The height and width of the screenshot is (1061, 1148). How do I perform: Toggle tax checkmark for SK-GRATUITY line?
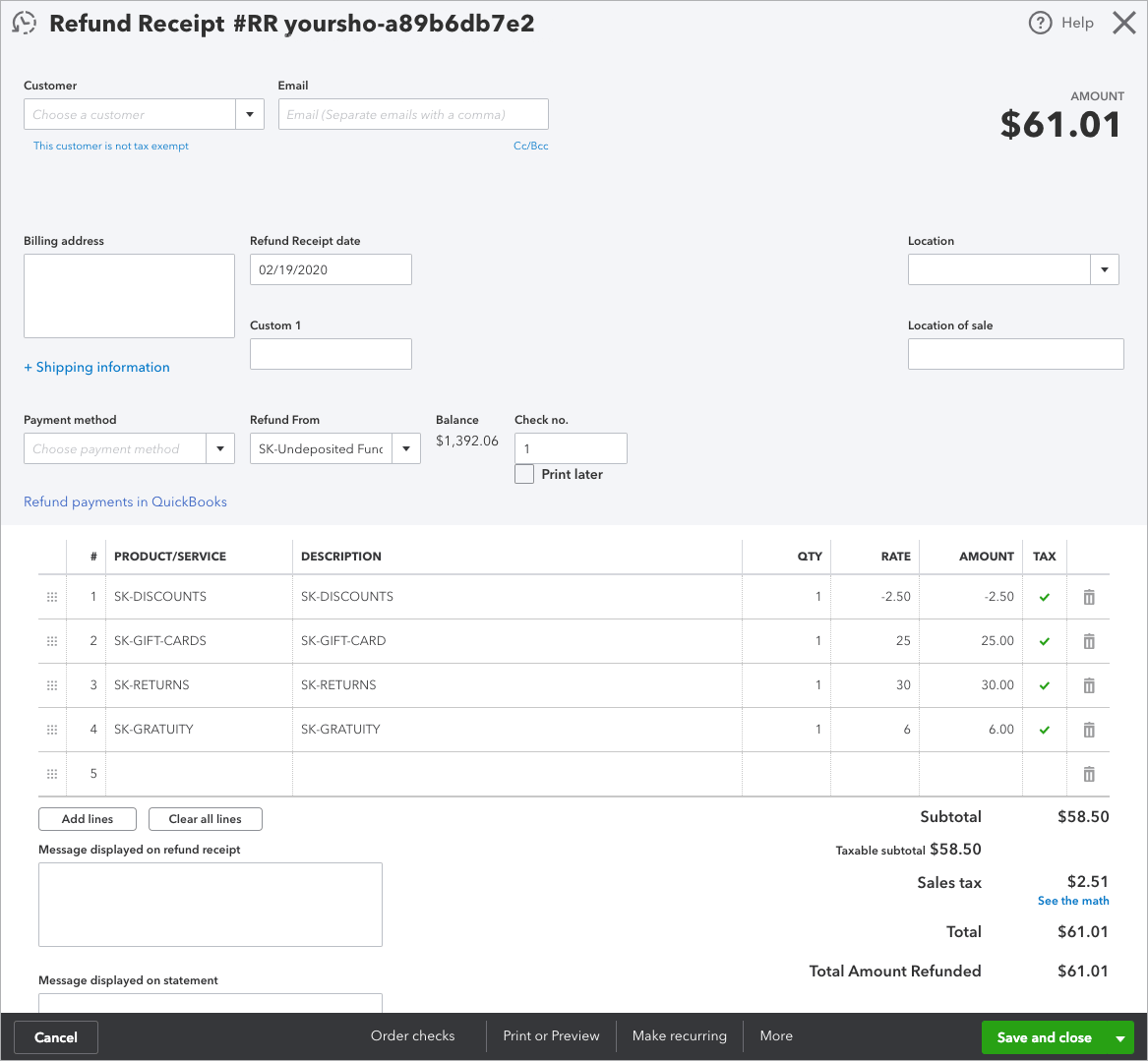click(1044, 730)
